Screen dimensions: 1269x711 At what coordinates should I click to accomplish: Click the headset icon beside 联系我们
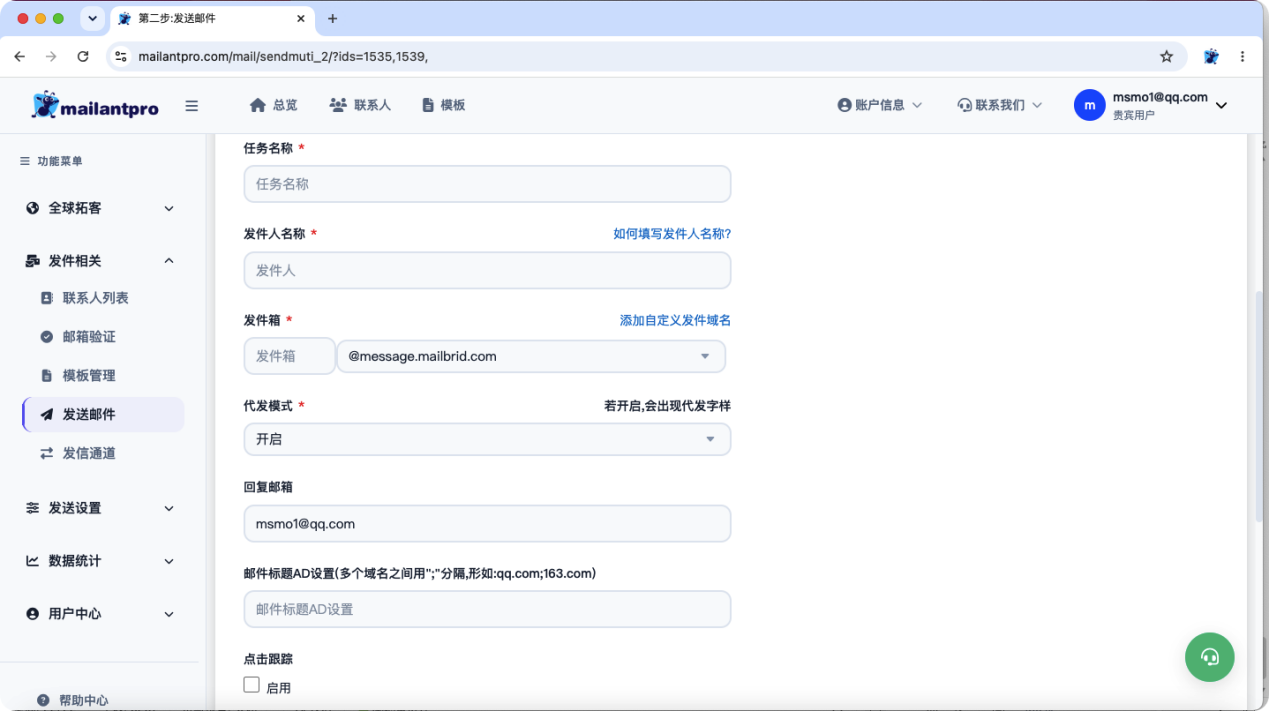click(964, 105)
